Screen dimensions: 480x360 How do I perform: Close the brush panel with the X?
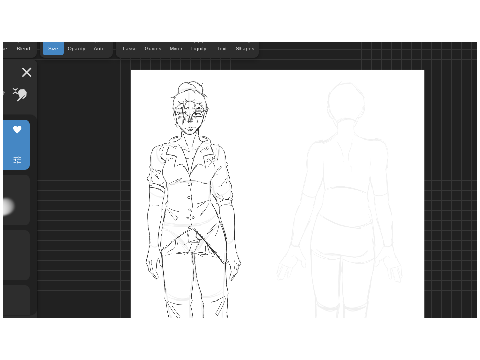[26, 72]
